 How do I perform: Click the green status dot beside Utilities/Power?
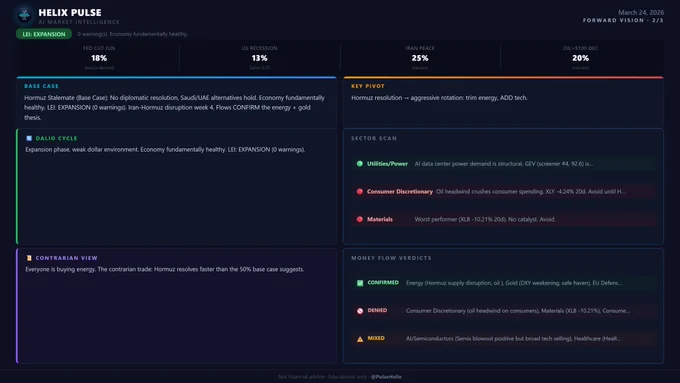point(360,164)
